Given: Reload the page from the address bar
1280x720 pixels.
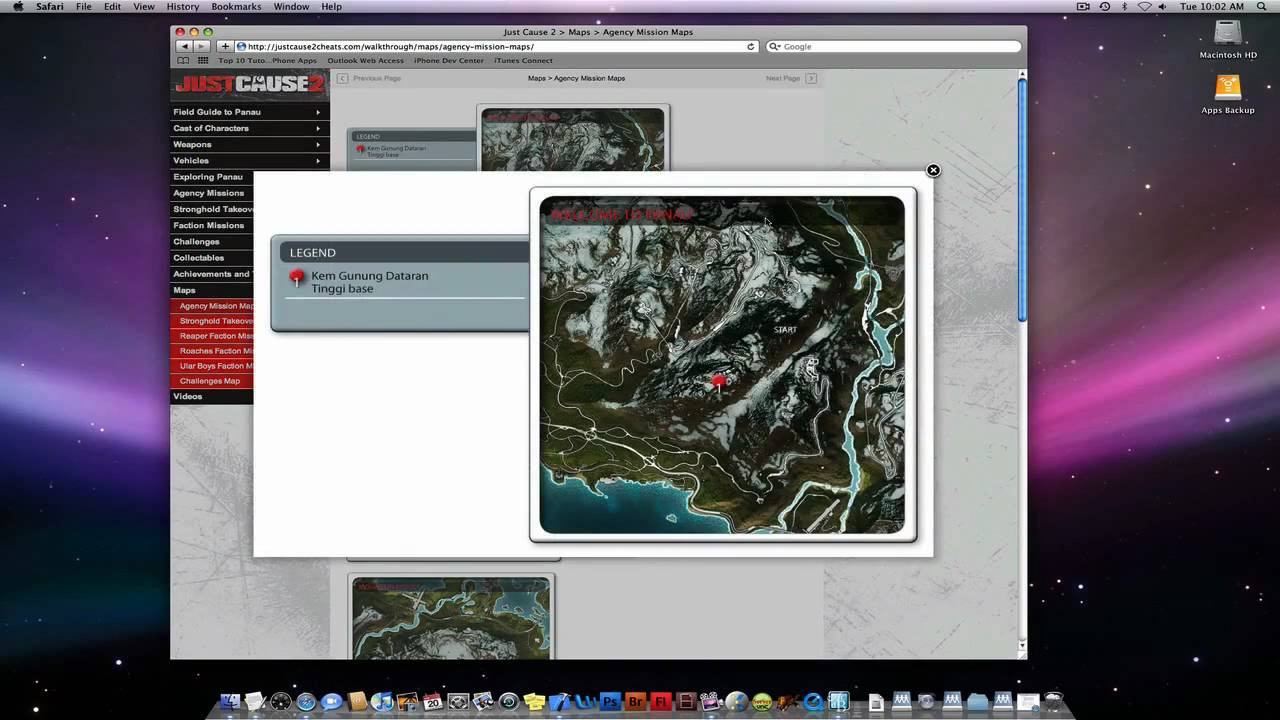Looking at the screenshot, I should 751,46.
